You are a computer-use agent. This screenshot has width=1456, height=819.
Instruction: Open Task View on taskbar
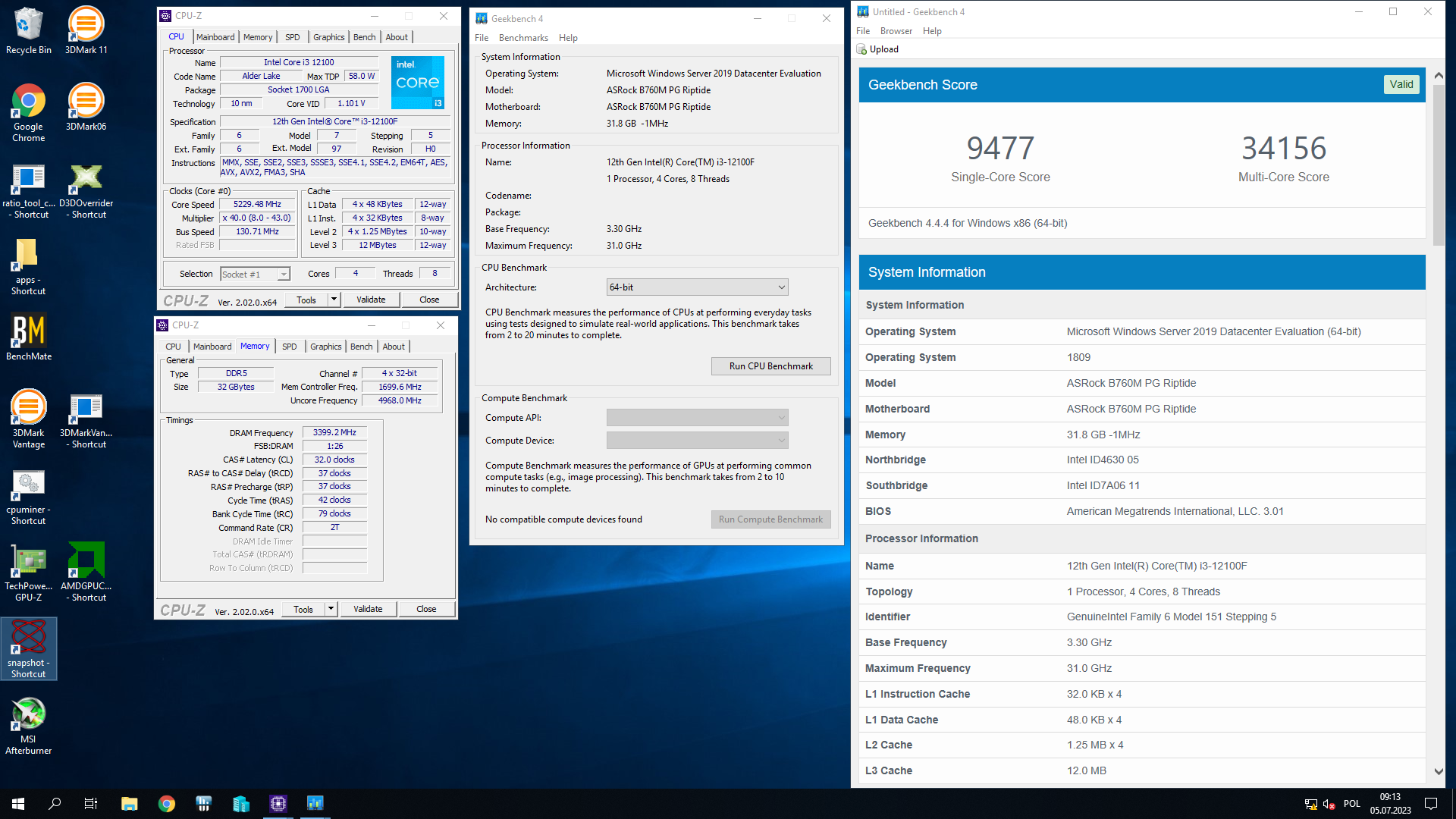[91, 804]
